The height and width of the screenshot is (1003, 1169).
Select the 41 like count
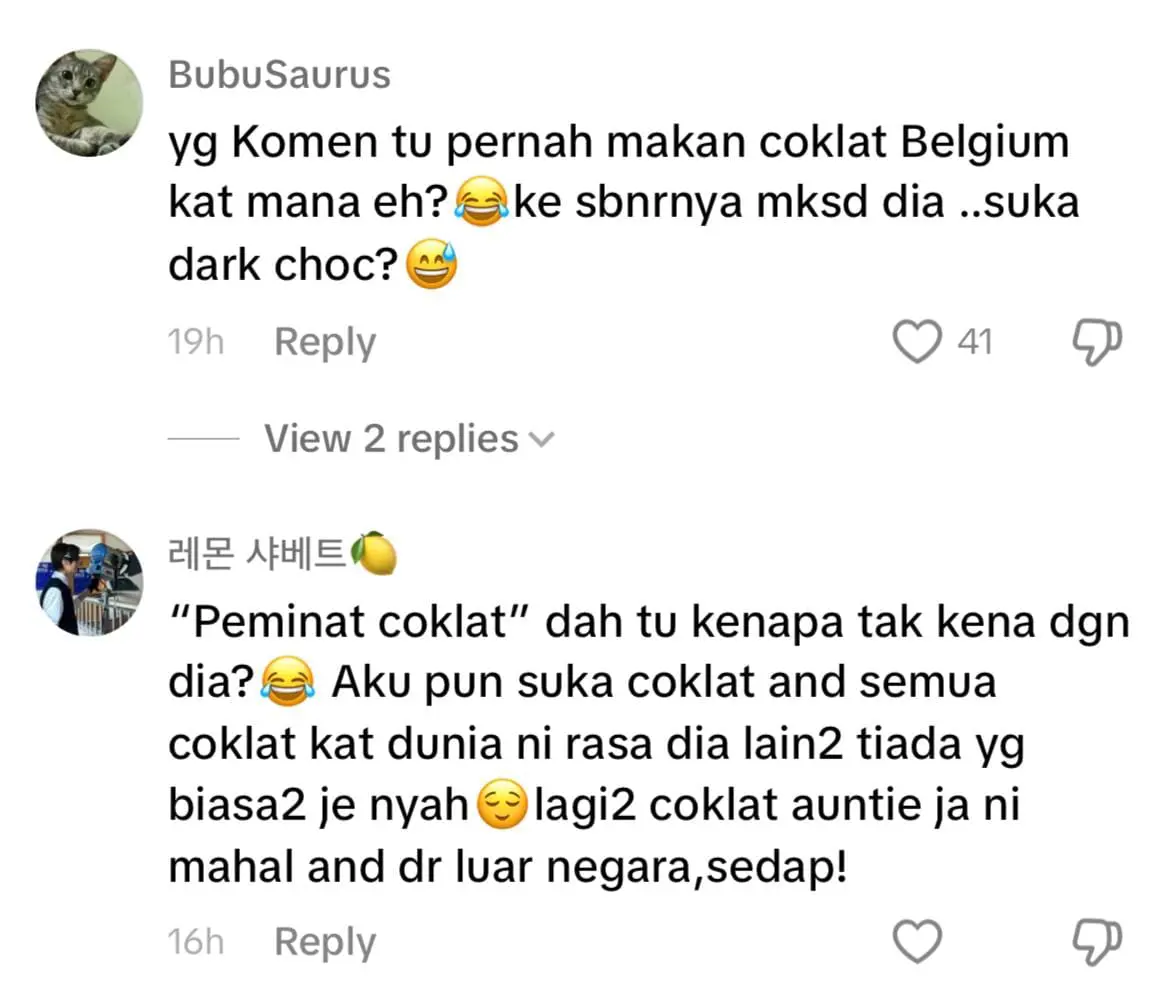(974, 342)
